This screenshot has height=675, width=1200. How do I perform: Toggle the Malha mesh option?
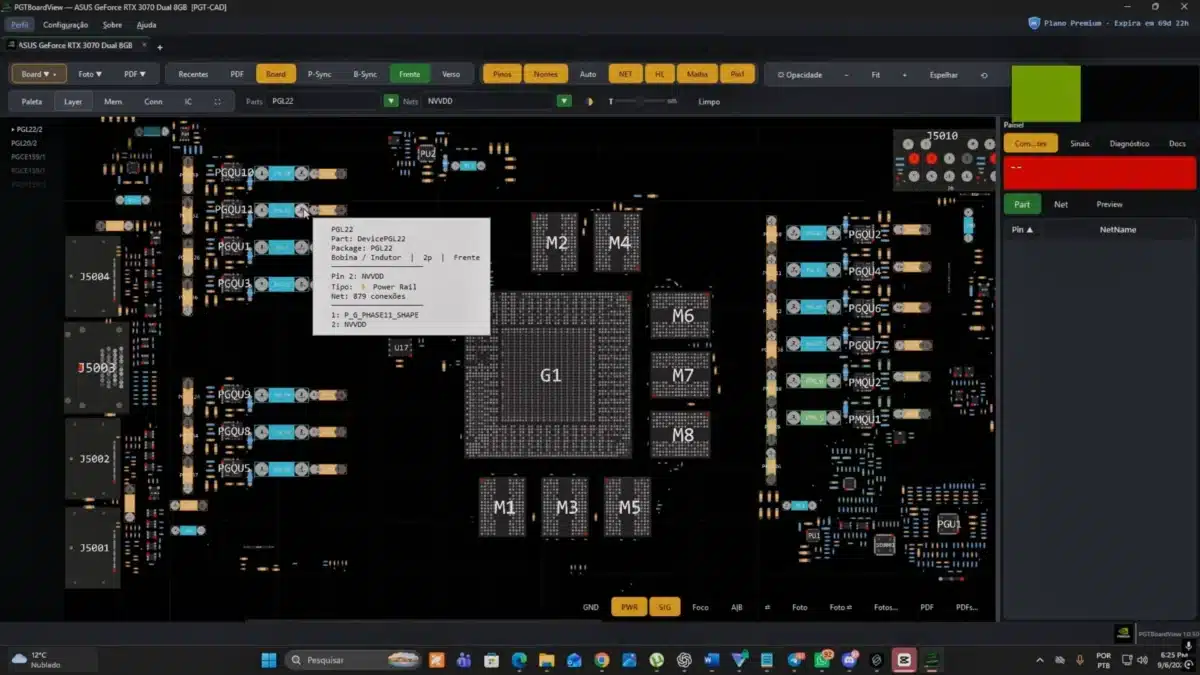(697, 74)
